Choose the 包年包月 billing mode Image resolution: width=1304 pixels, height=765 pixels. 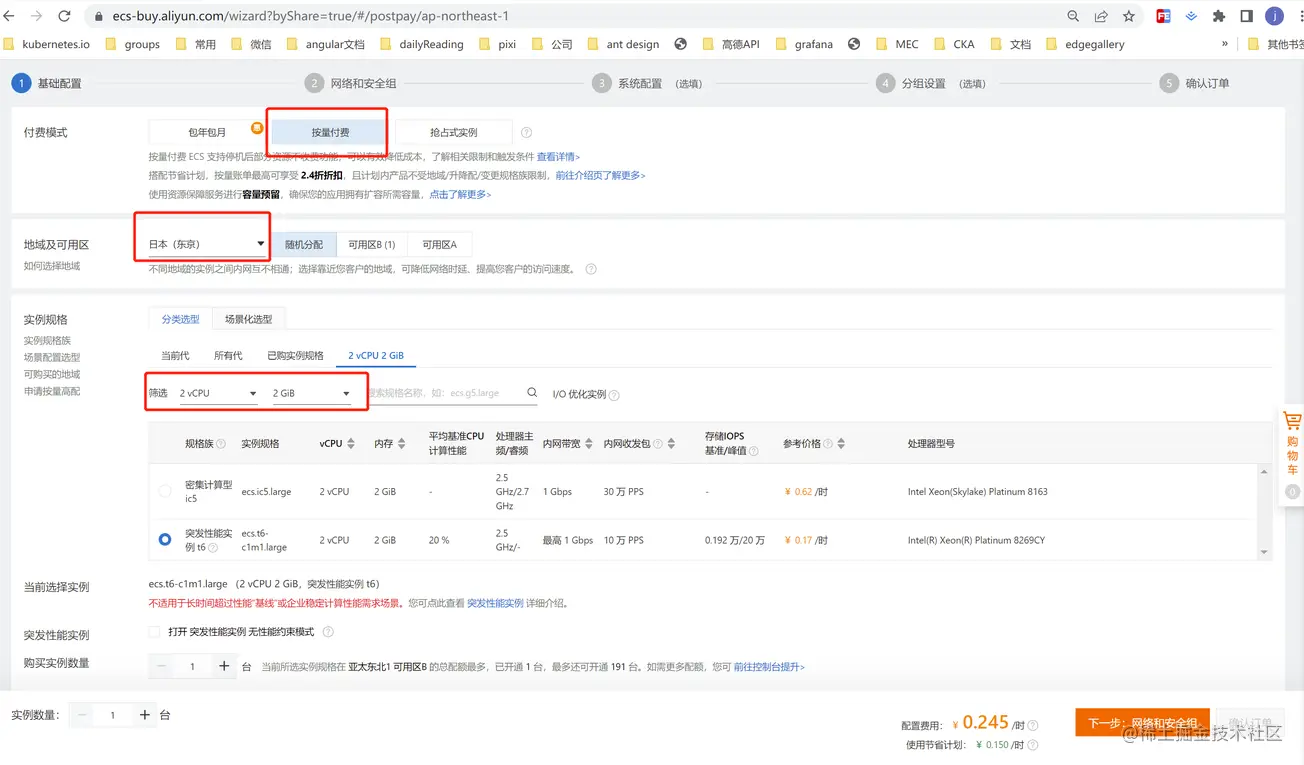point(207,132)
